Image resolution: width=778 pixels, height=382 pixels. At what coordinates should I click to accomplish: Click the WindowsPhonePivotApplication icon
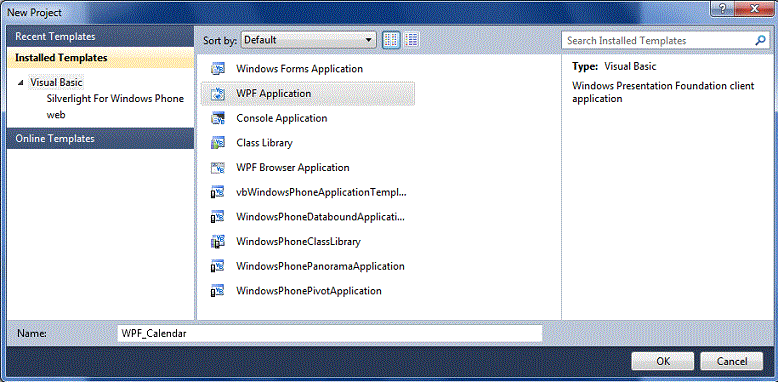[x=218, y=291]
